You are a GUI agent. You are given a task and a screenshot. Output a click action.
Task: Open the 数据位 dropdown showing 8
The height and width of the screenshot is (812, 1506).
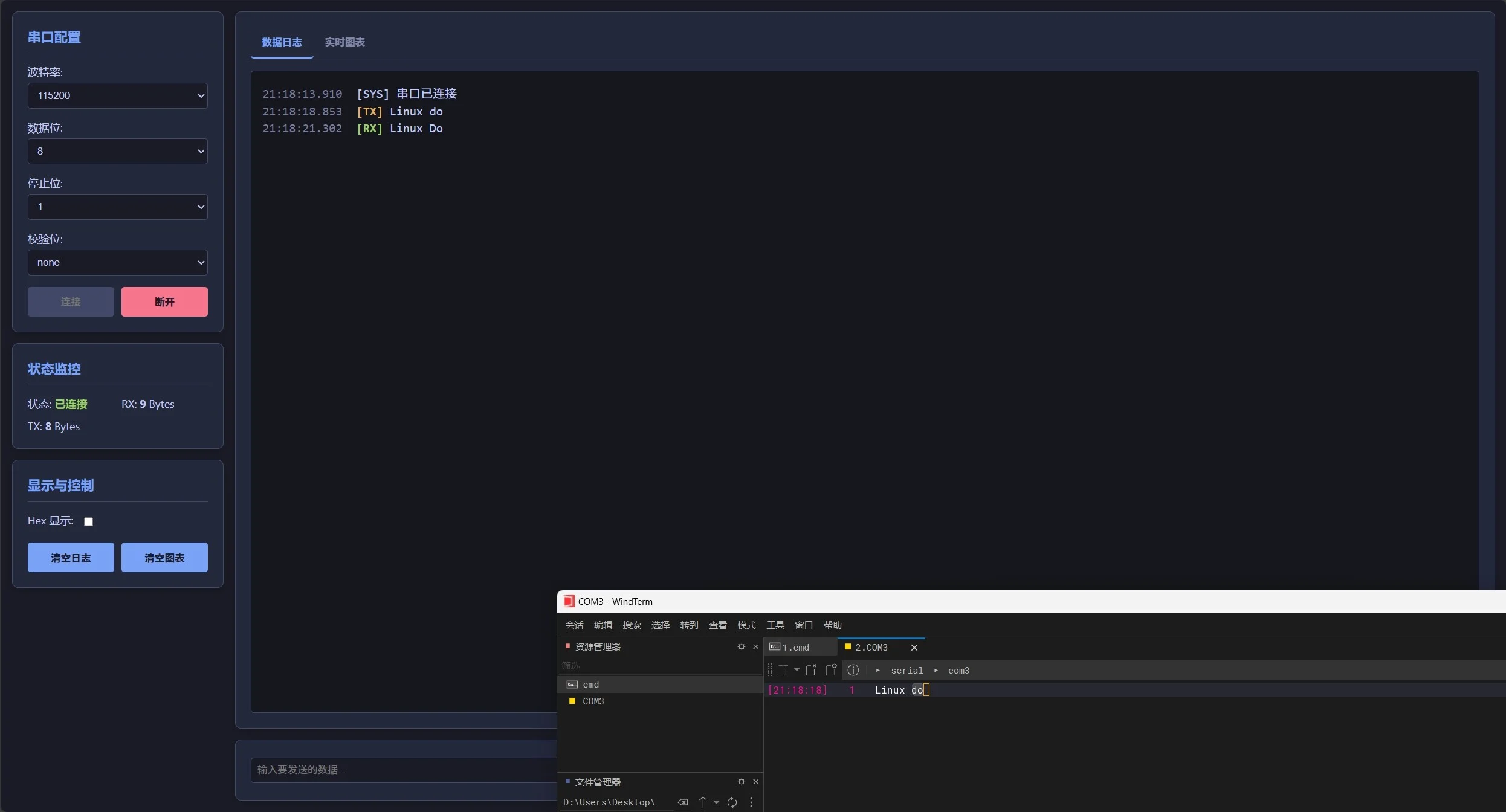coord(118,151)
